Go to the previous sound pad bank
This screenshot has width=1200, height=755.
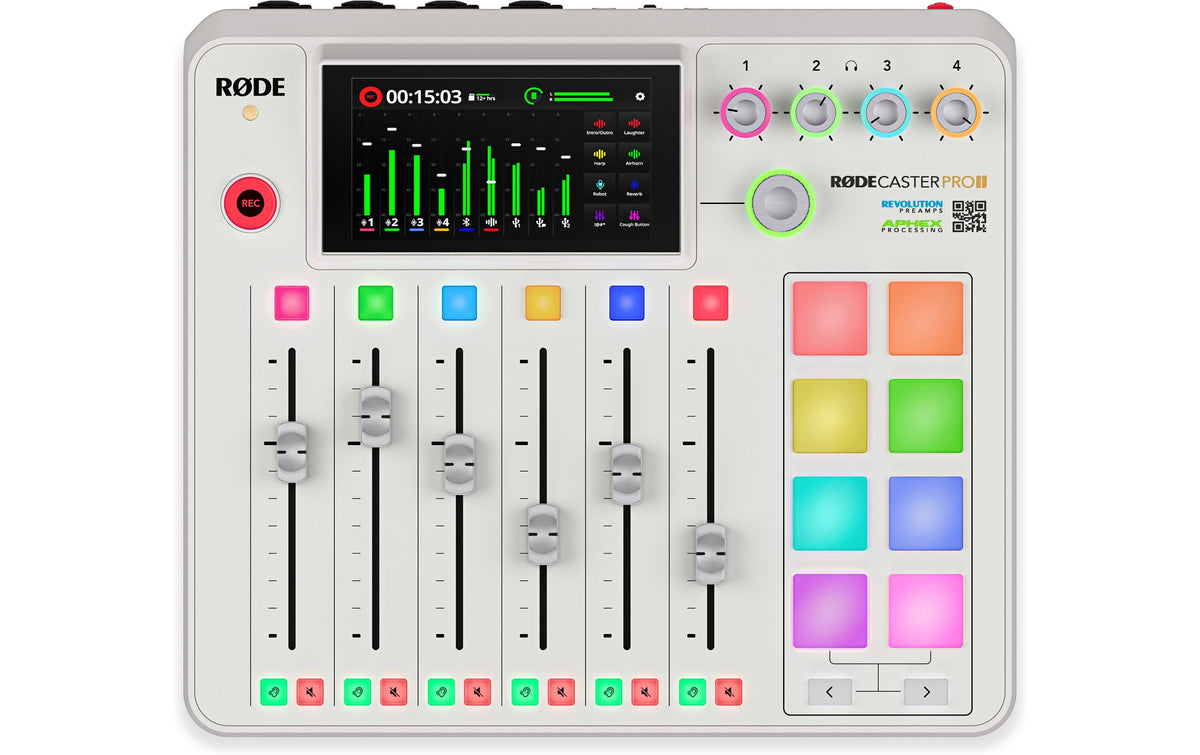coord(830,691)
